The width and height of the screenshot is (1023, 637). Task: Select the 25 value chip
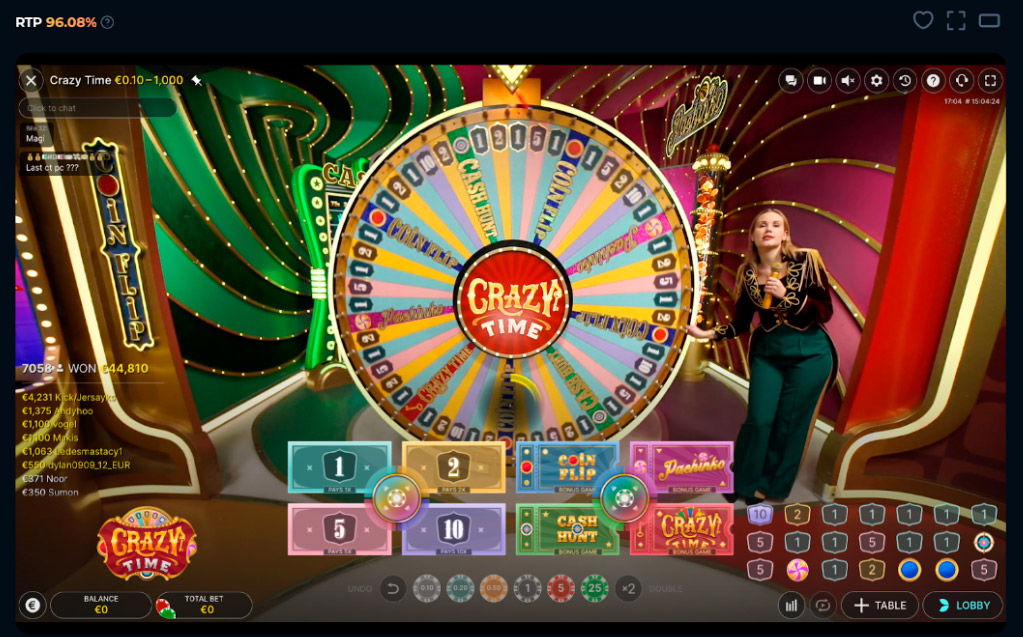pos(595,589)
